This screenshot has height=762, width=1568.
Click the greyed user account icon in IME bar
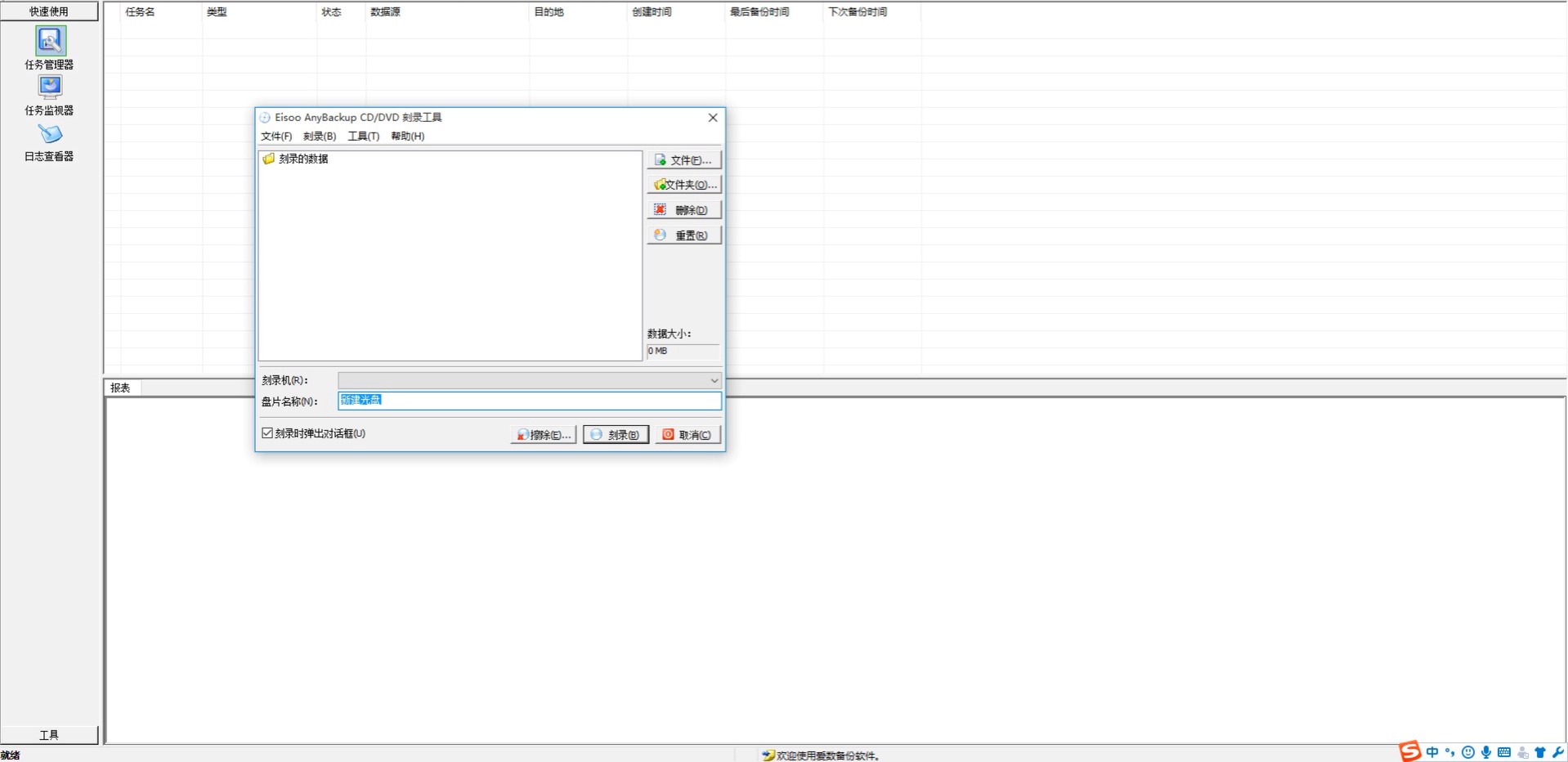1522,752
